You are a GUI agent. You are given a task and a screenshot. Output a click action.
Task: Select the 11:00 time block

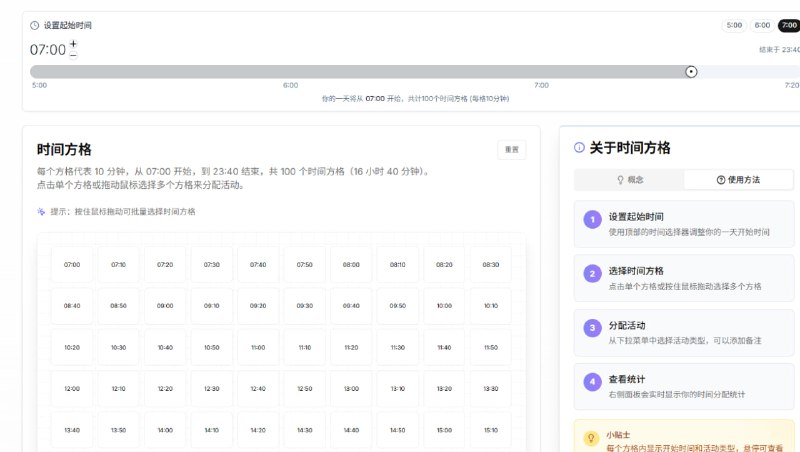[258, 347]
